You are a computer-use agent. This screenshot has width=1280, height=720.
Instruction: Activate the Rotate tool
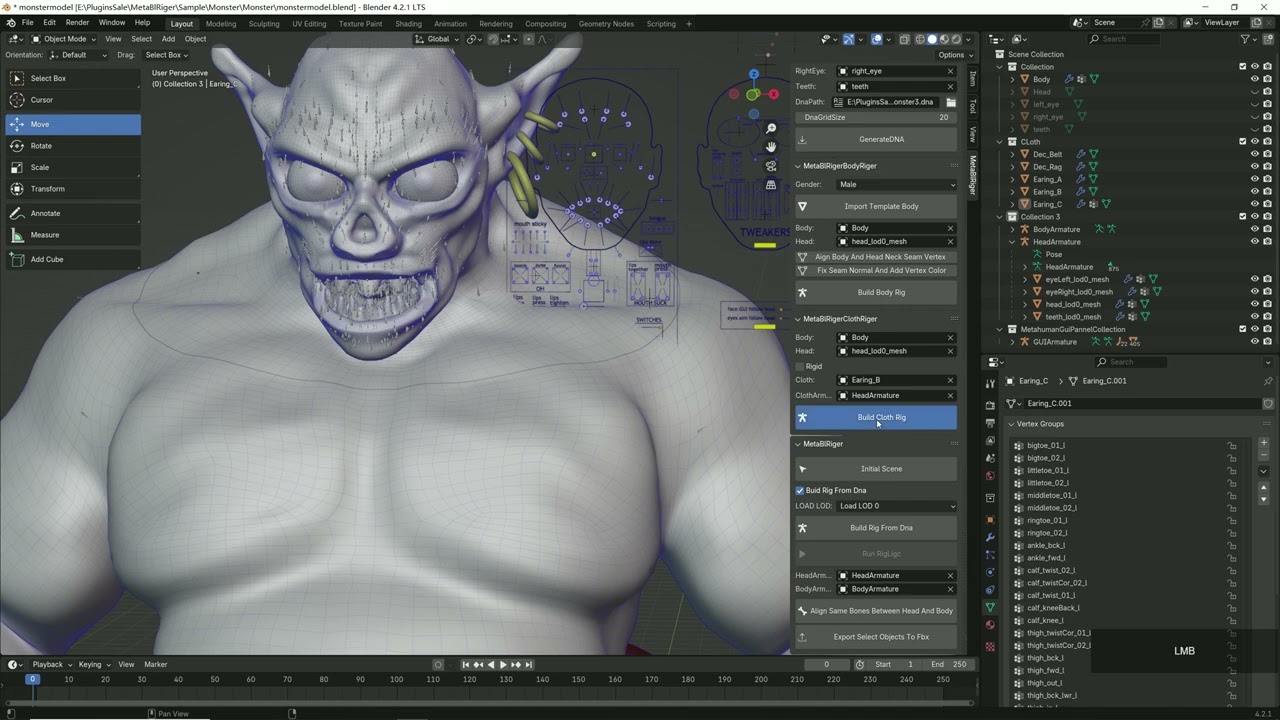pos(72,146)
